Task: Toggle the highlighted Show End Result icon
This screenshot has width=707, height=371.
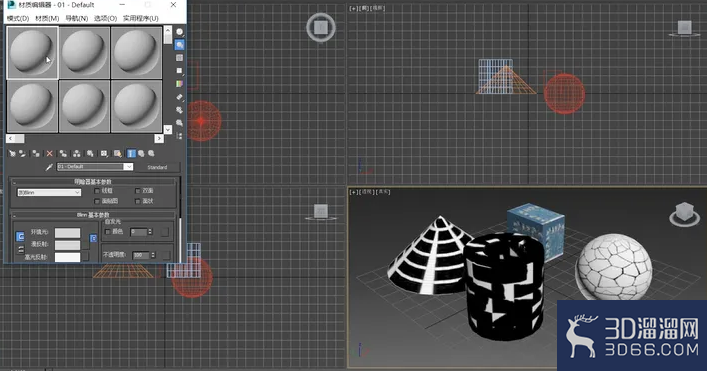Action: [131, 154]
